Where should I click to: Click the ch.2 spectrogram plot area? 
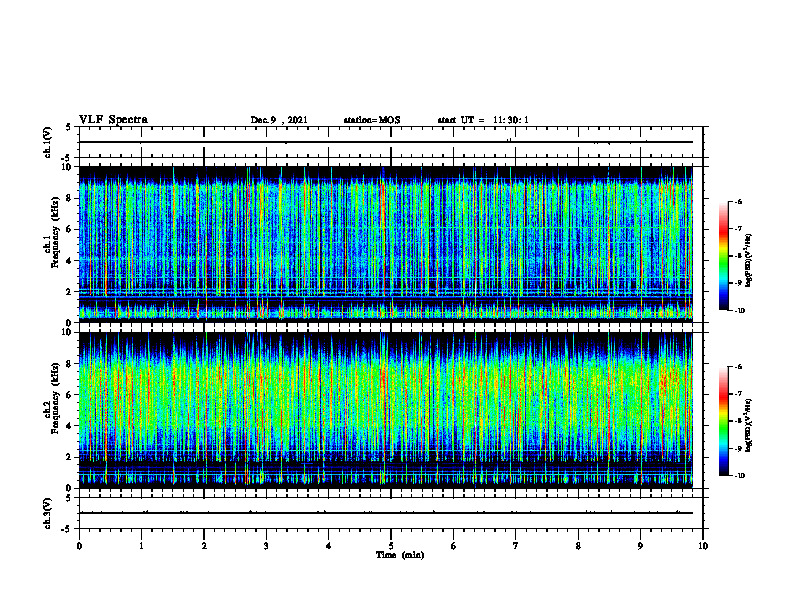(386, 410)
